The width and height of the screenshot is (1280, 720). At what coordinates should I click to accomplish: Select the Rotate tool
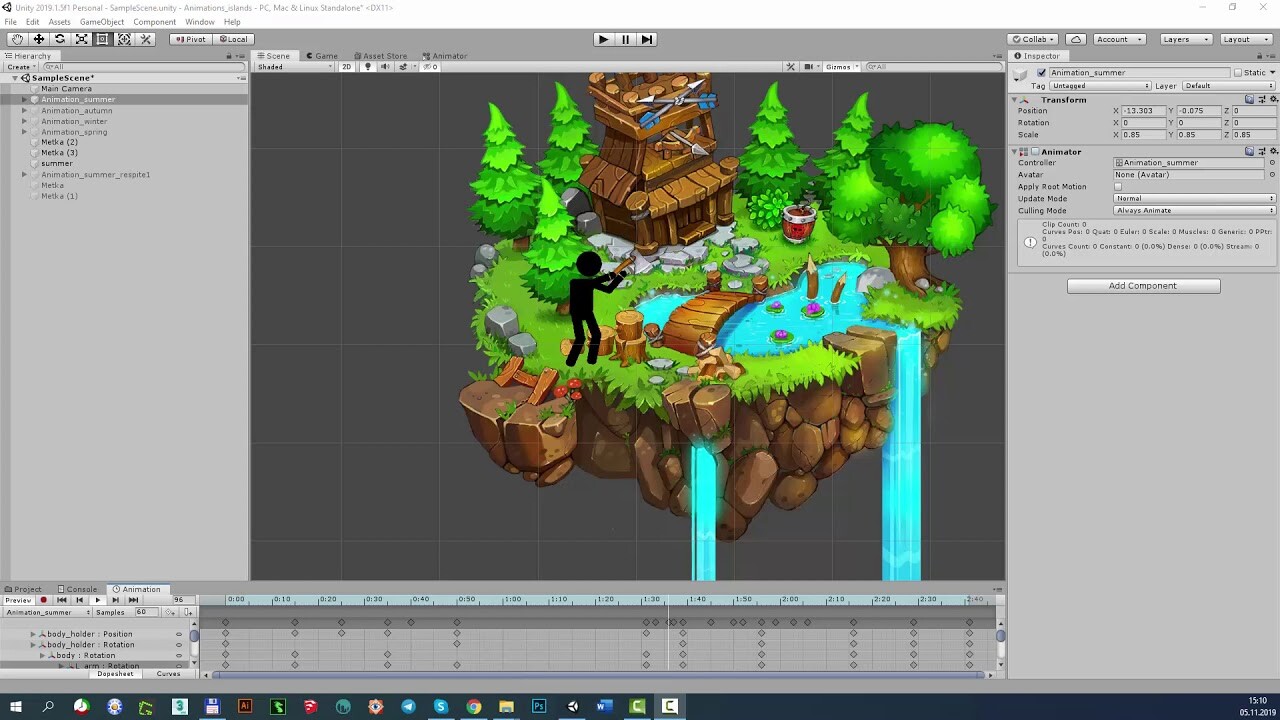pos(60,39)
